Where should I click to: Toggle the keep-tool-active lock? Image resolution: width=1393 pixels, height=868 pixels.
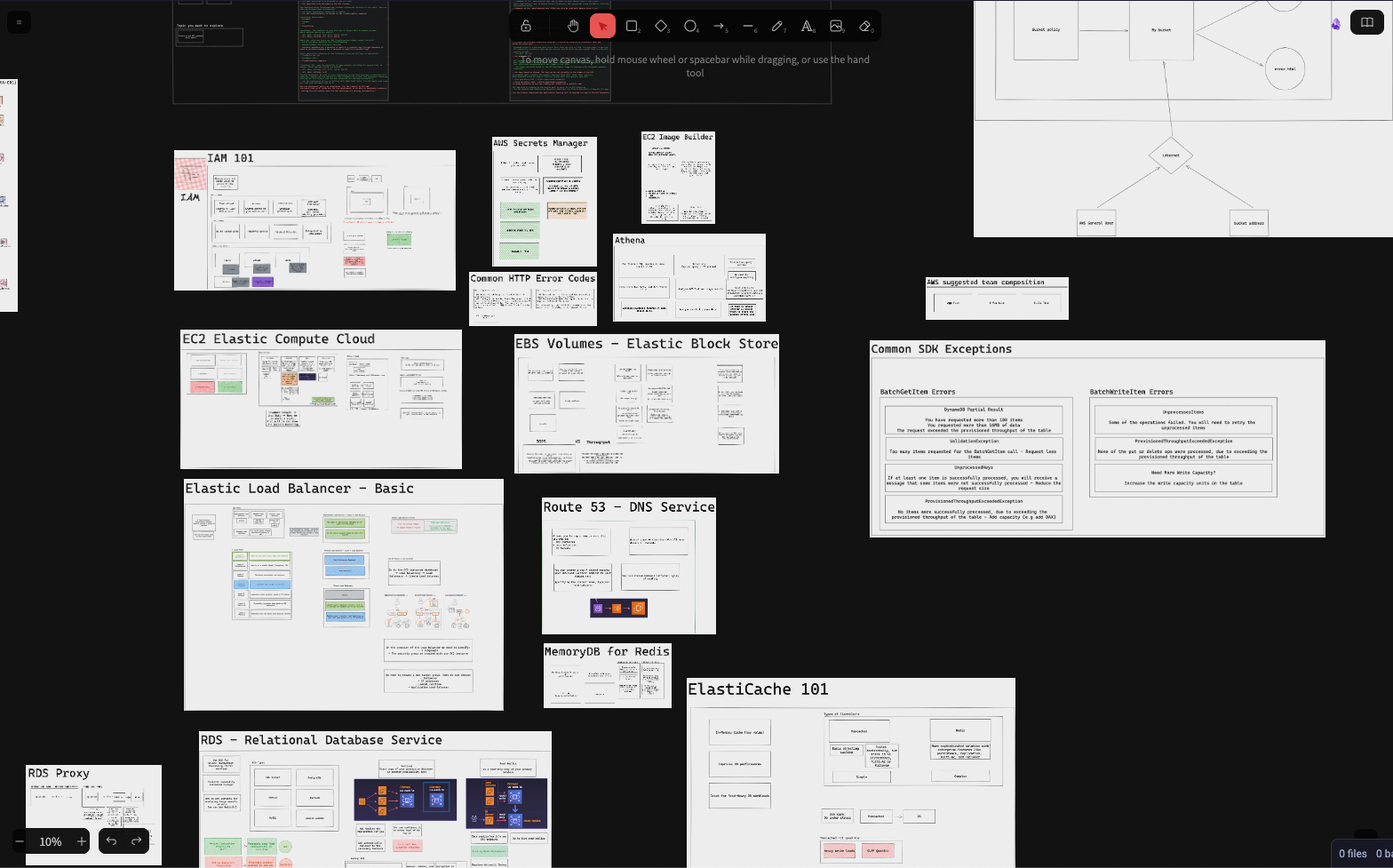click(526, 26)
